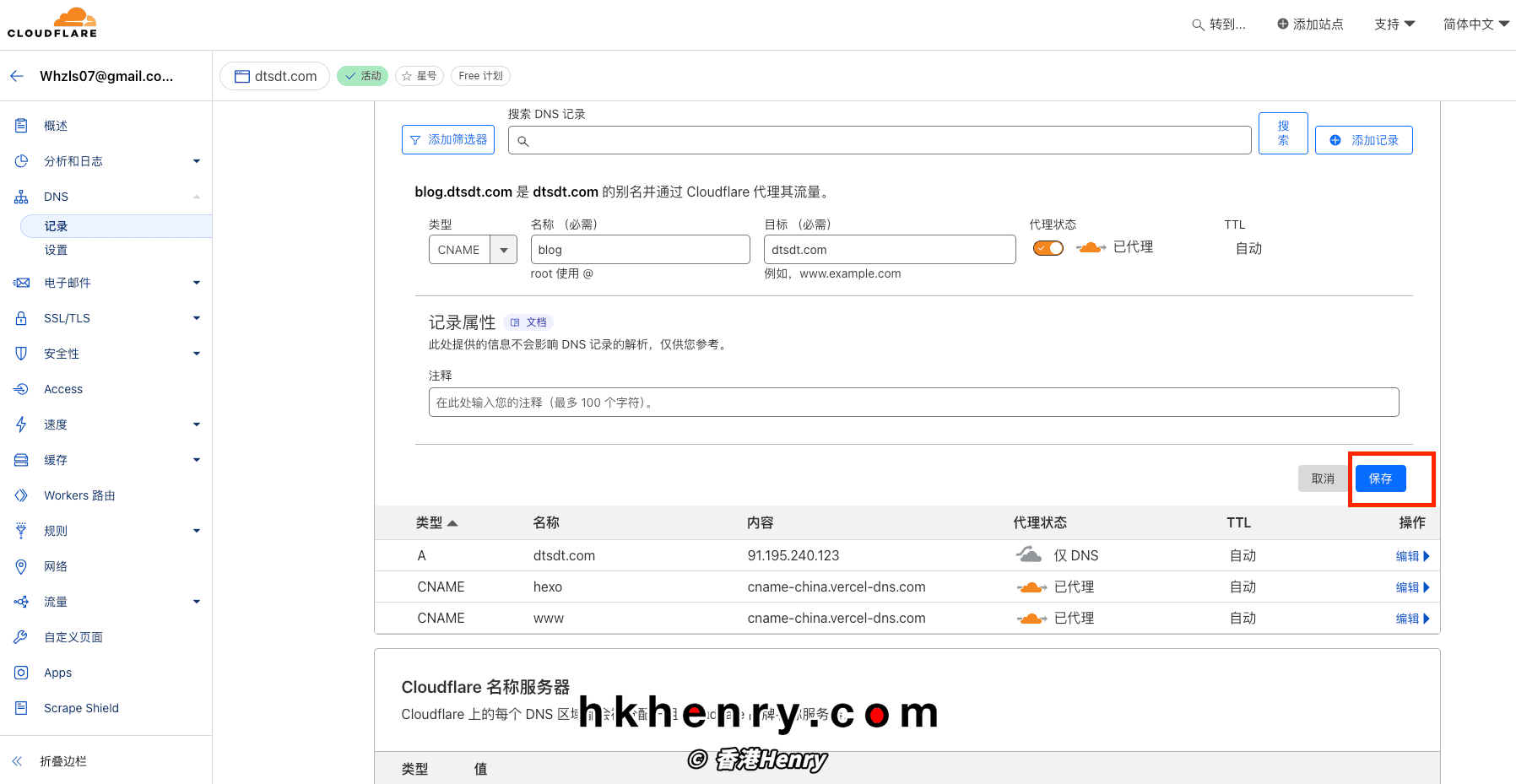Open the DNS 设置 submenu item
The height and width of the screenshot is (784, 1516).
click(56, 250)
